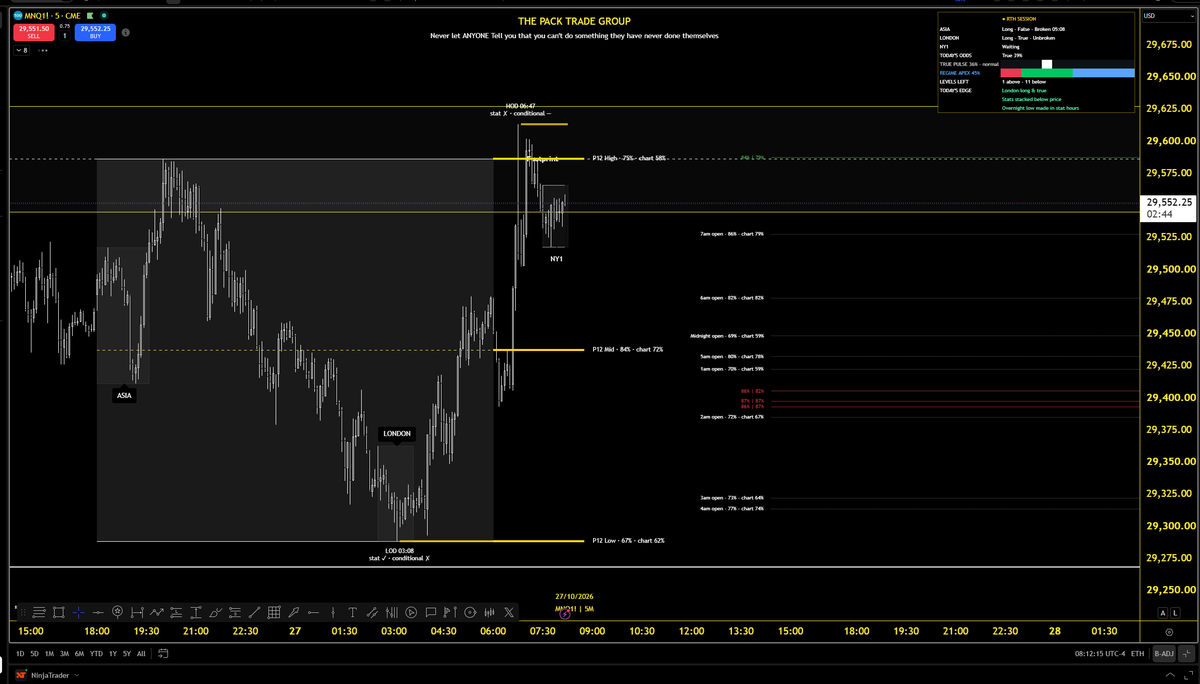Toggle auto scale with the A button
This screenshot has height=684, width=1200.
click(x=1163, y=613)
